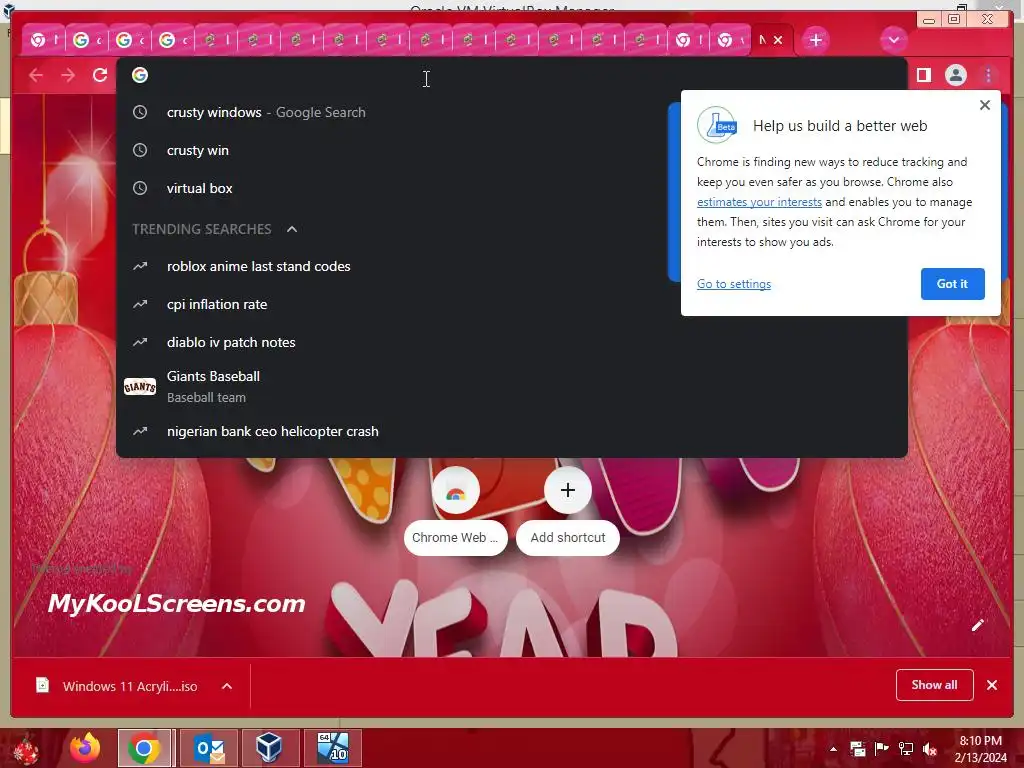
Task: Click the "Chrome Web ..." shortcut label
Action: (x=455, y=537)
